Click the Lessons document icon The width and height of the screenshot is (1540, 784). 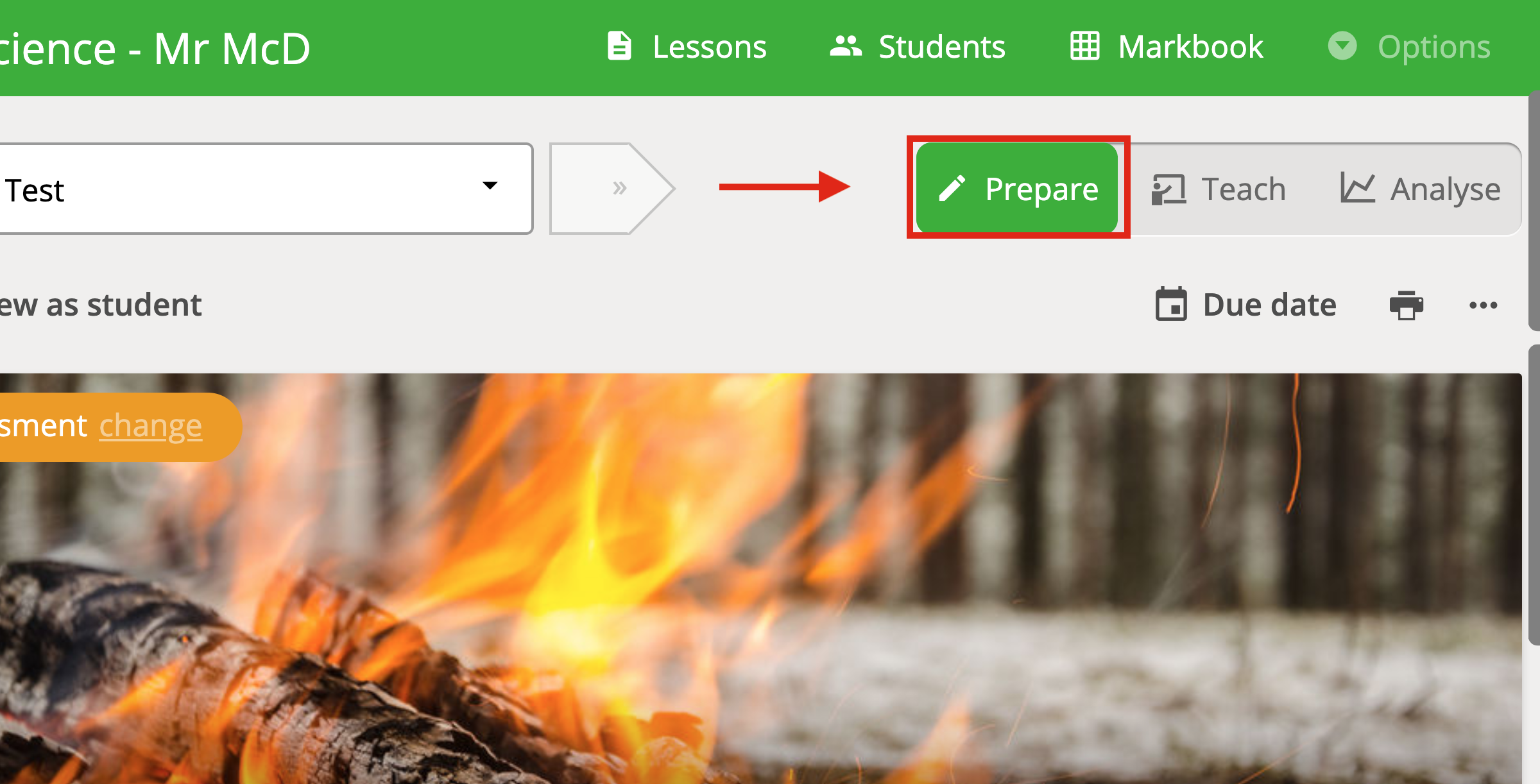619,46
